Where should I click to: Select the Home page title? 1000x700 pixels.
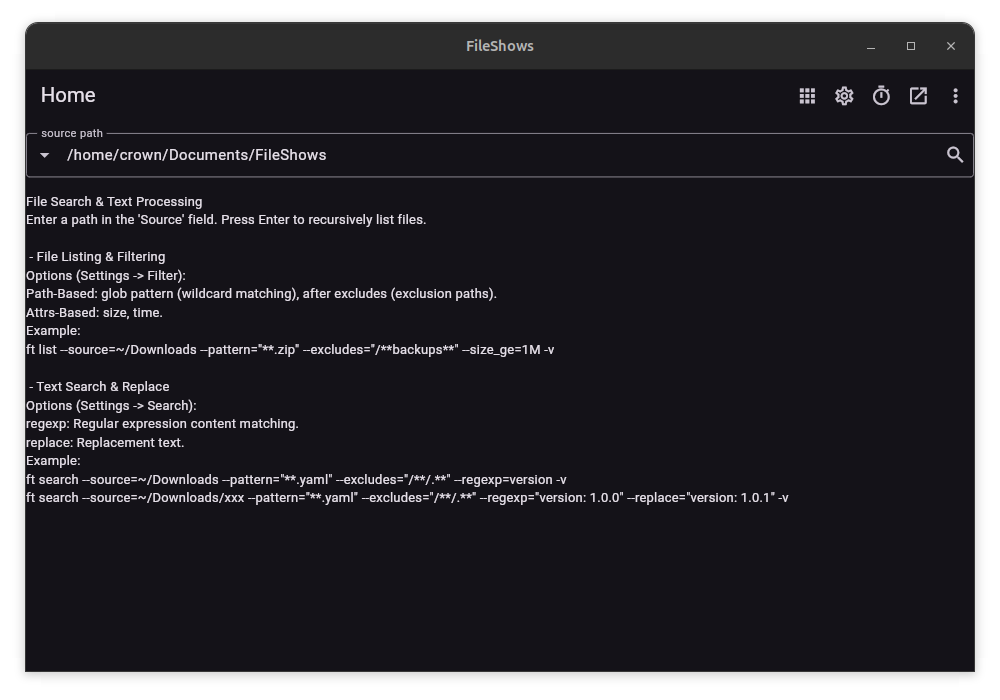[68, 95]
